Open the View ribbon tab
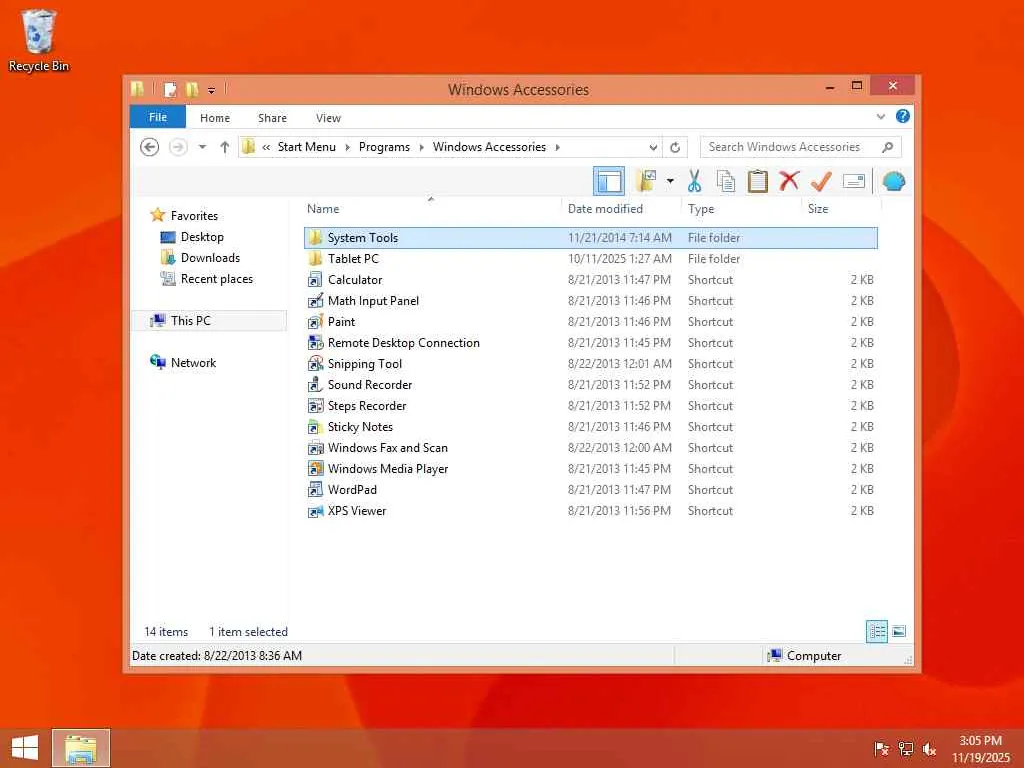1024x768 pixels. [328, 118]
